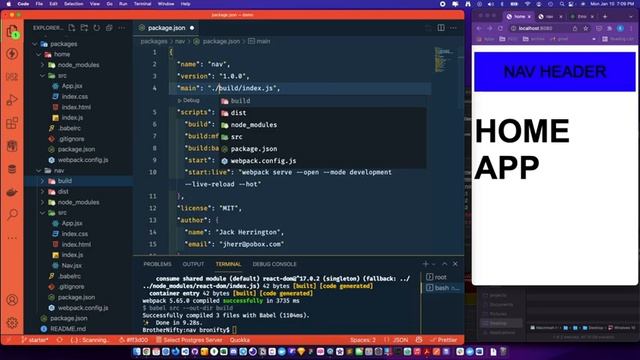
Task: Select the bash terminal session
Action: [x=442, y=288]
